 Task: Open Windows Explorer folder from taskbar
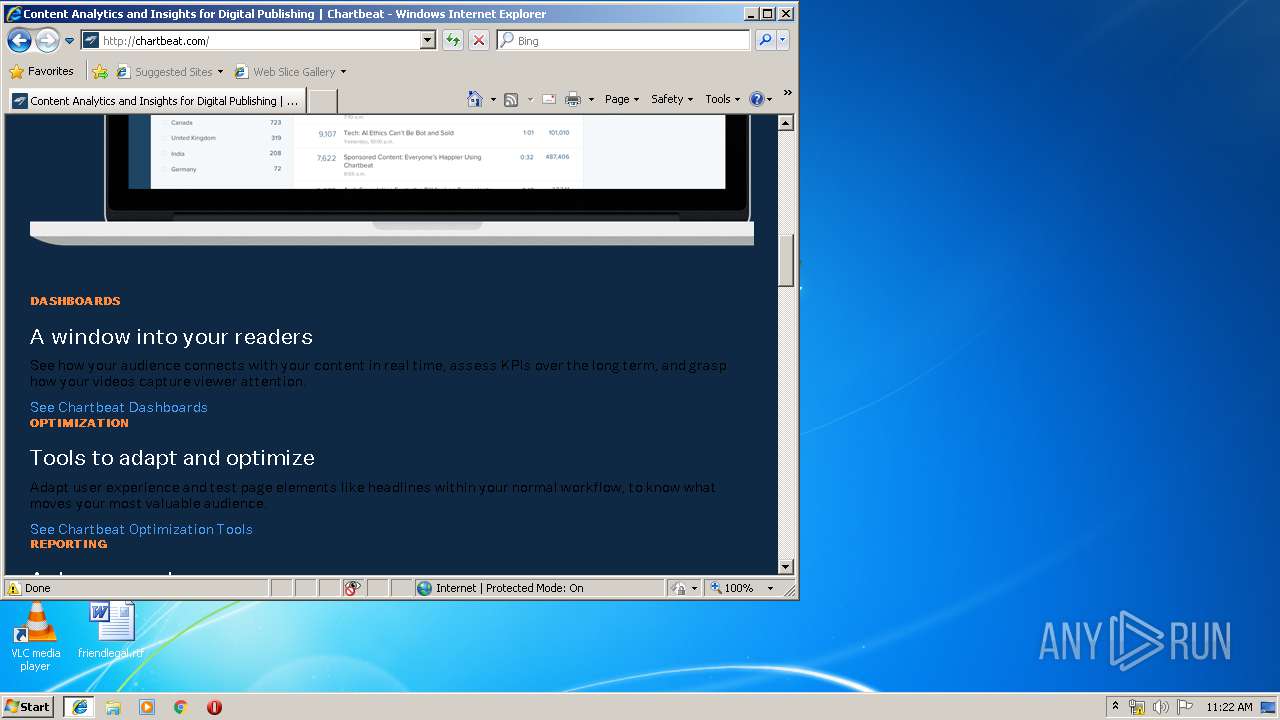tap(113, 706)
